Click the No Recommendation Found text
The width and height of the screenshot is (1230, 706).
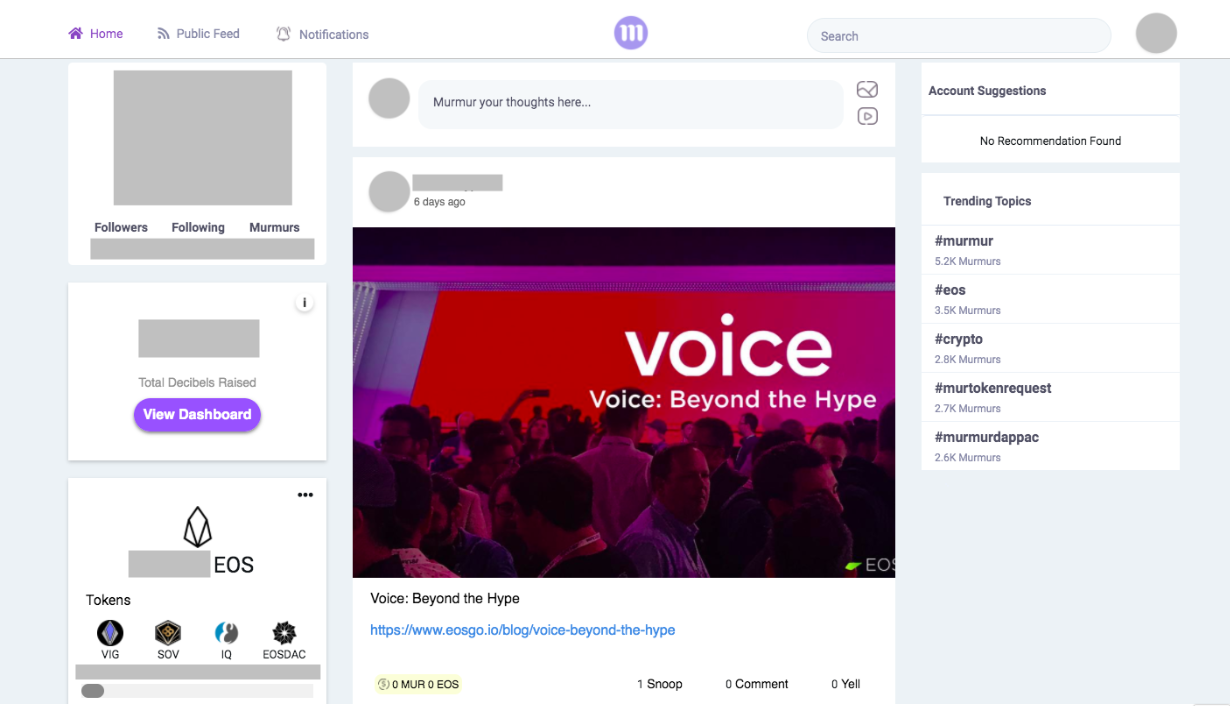[x=1050, y=141]
